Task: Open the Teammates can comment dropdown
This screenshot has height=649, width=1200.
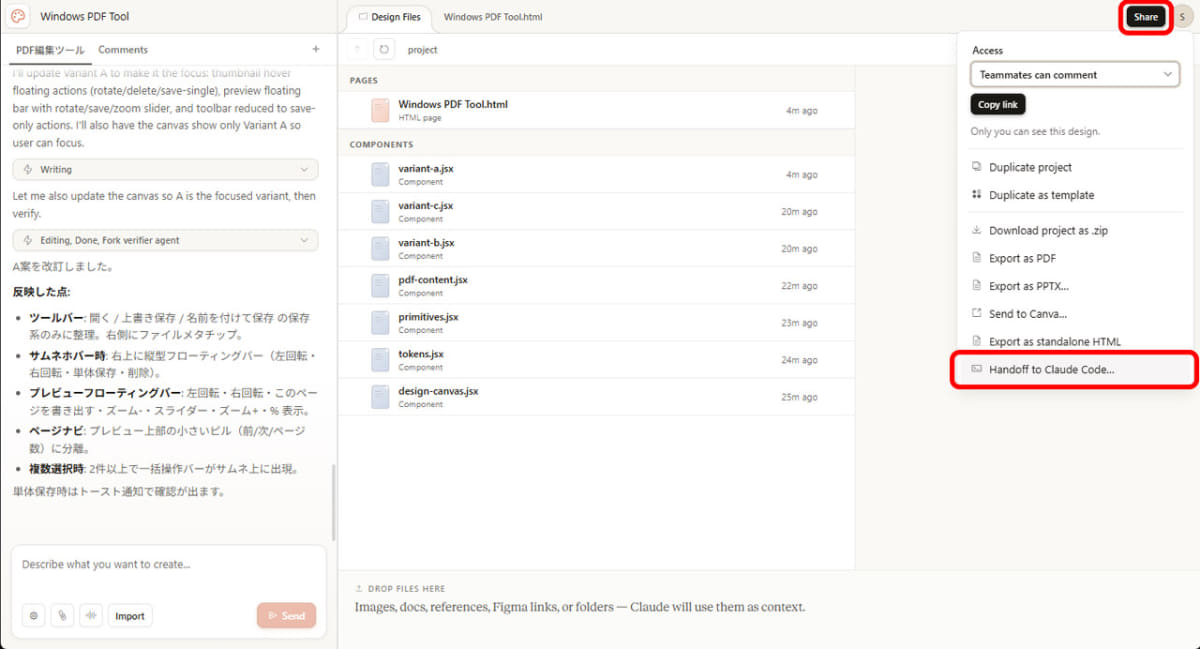Action: (x=1075, y=75)
